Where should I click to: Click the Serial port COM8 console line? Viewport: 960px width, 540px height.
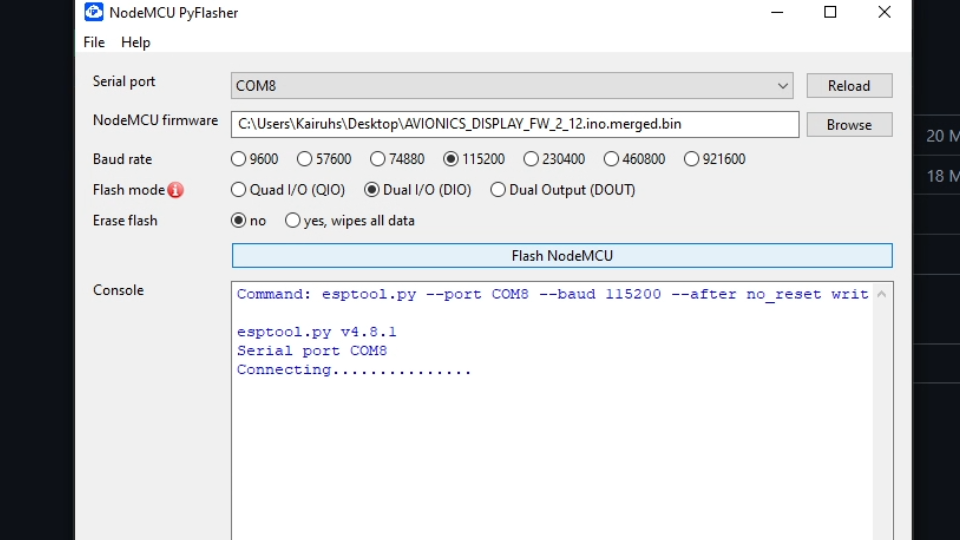pos(312,351)
